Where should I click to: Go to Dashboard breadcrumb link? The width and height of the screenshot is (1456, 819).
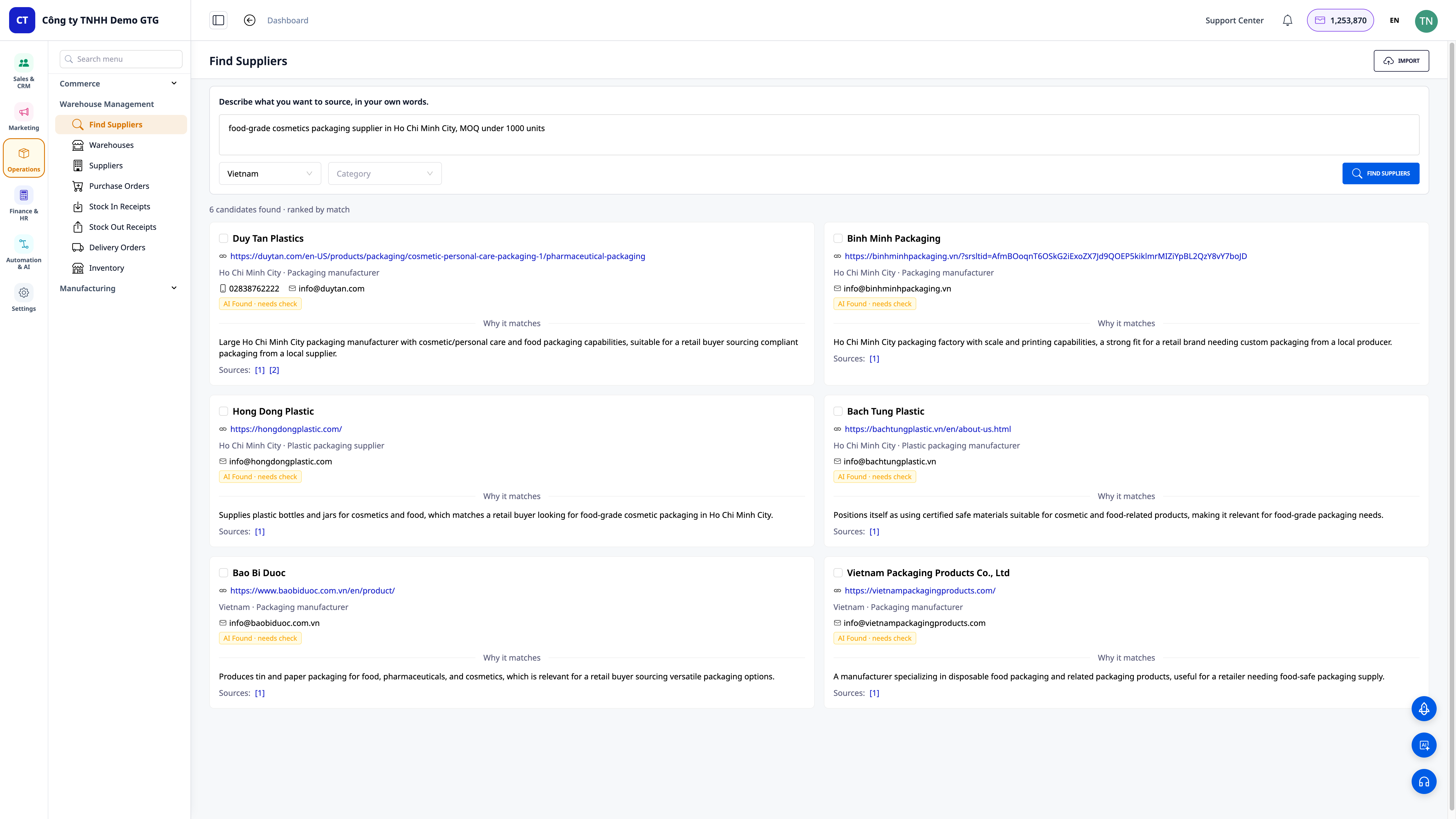(288, 20)
